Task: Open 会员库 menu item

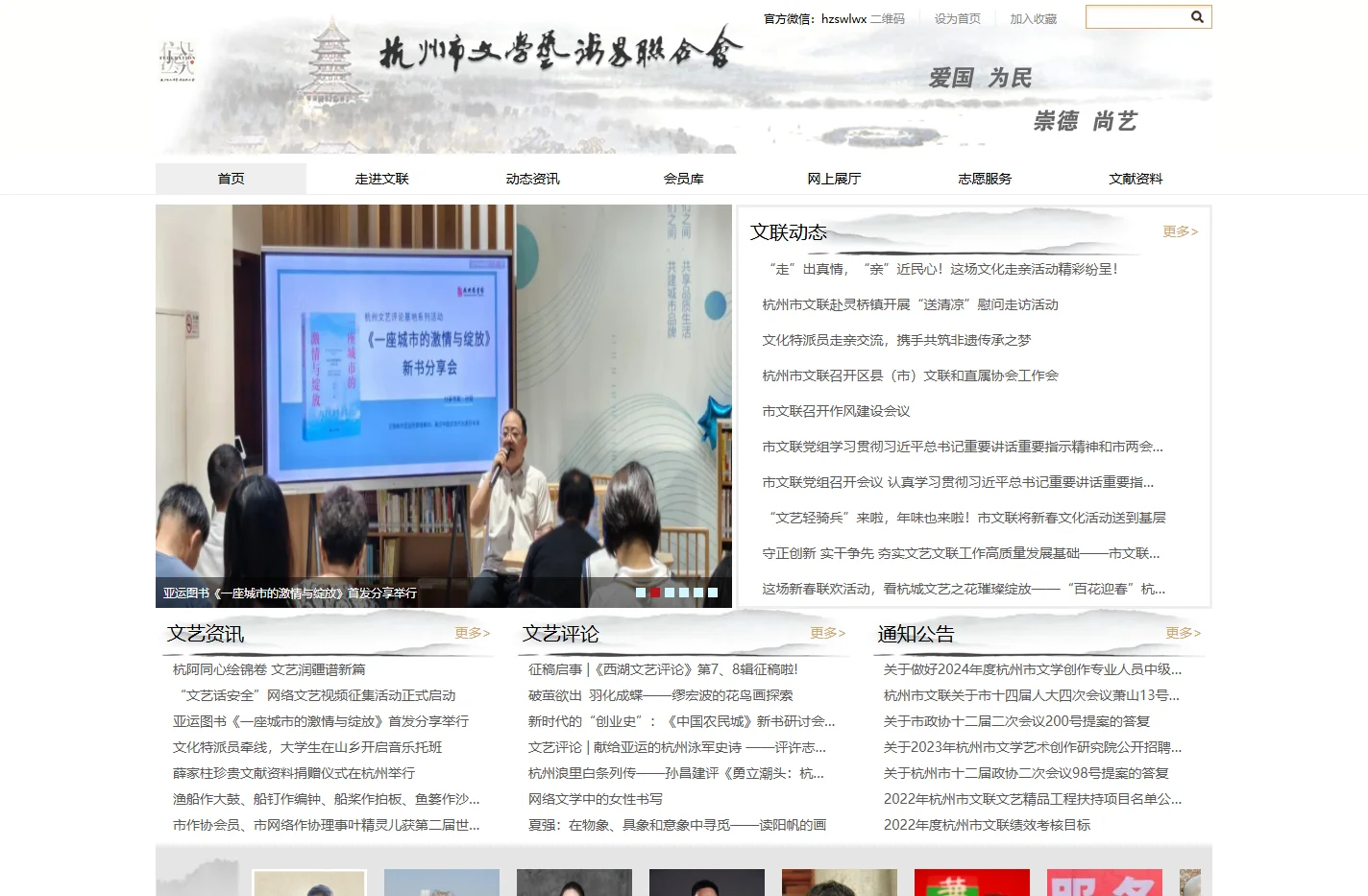Action: [683, 179]
